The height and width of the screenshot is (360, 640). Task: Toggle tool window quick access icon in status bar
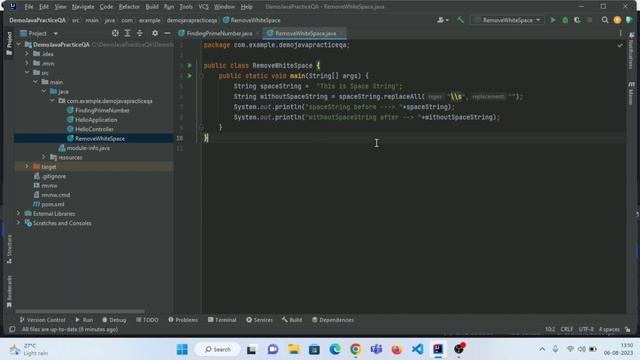(12, 329)
